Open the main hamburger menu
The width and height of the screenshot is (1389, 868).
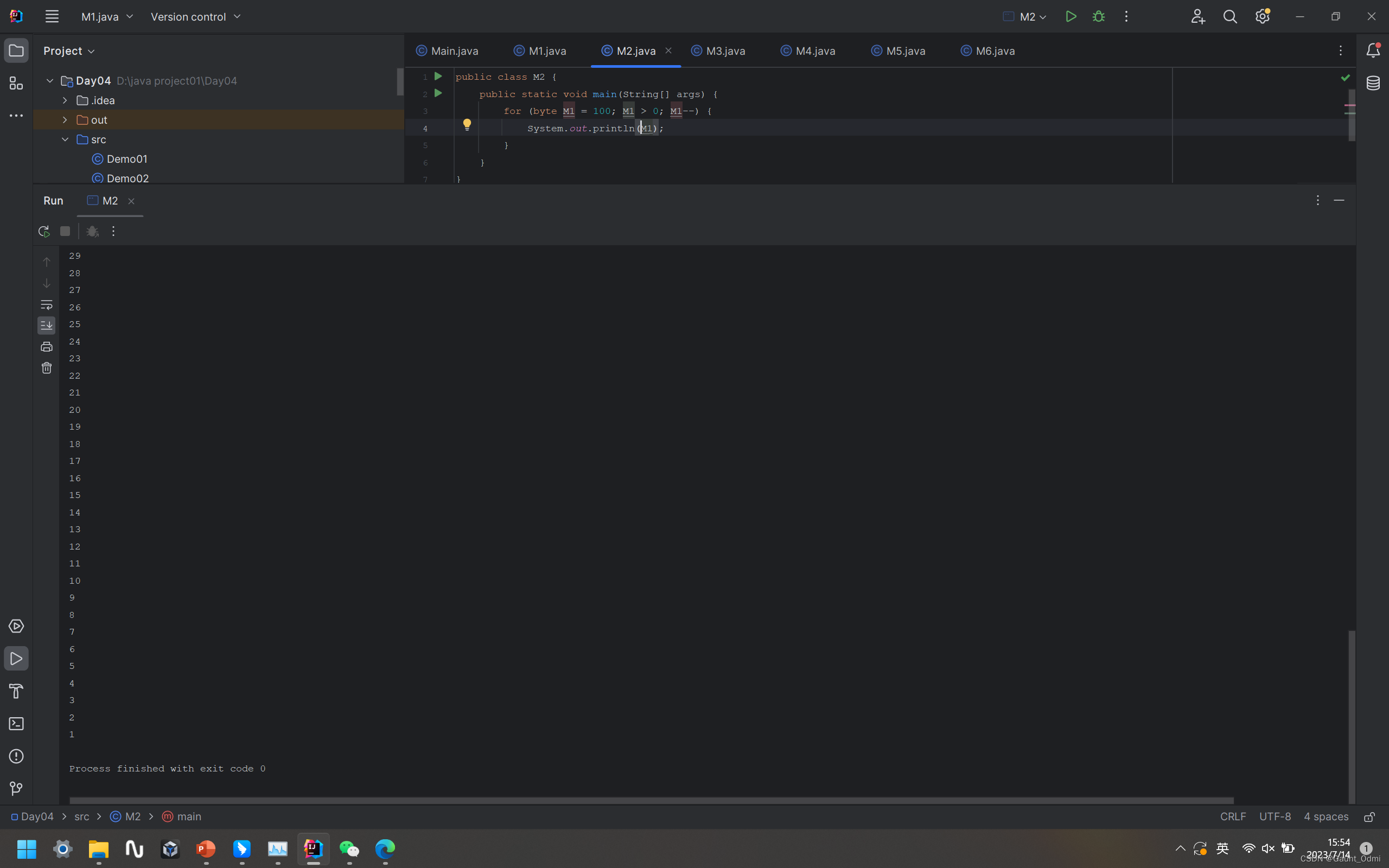coord(52,17)
